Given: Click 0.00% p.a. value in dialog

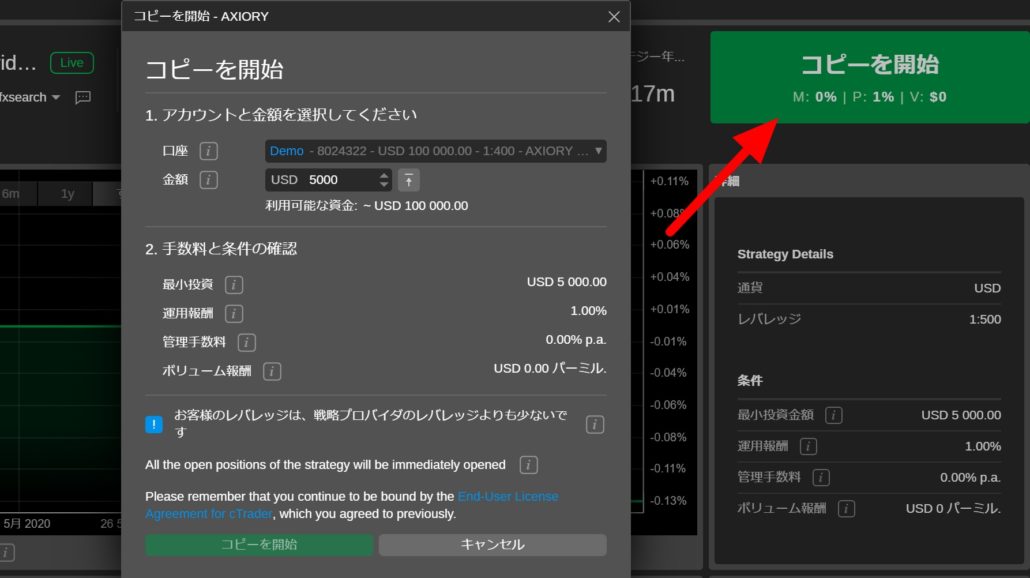Looking at the screenshot, I should pos(576,340).
